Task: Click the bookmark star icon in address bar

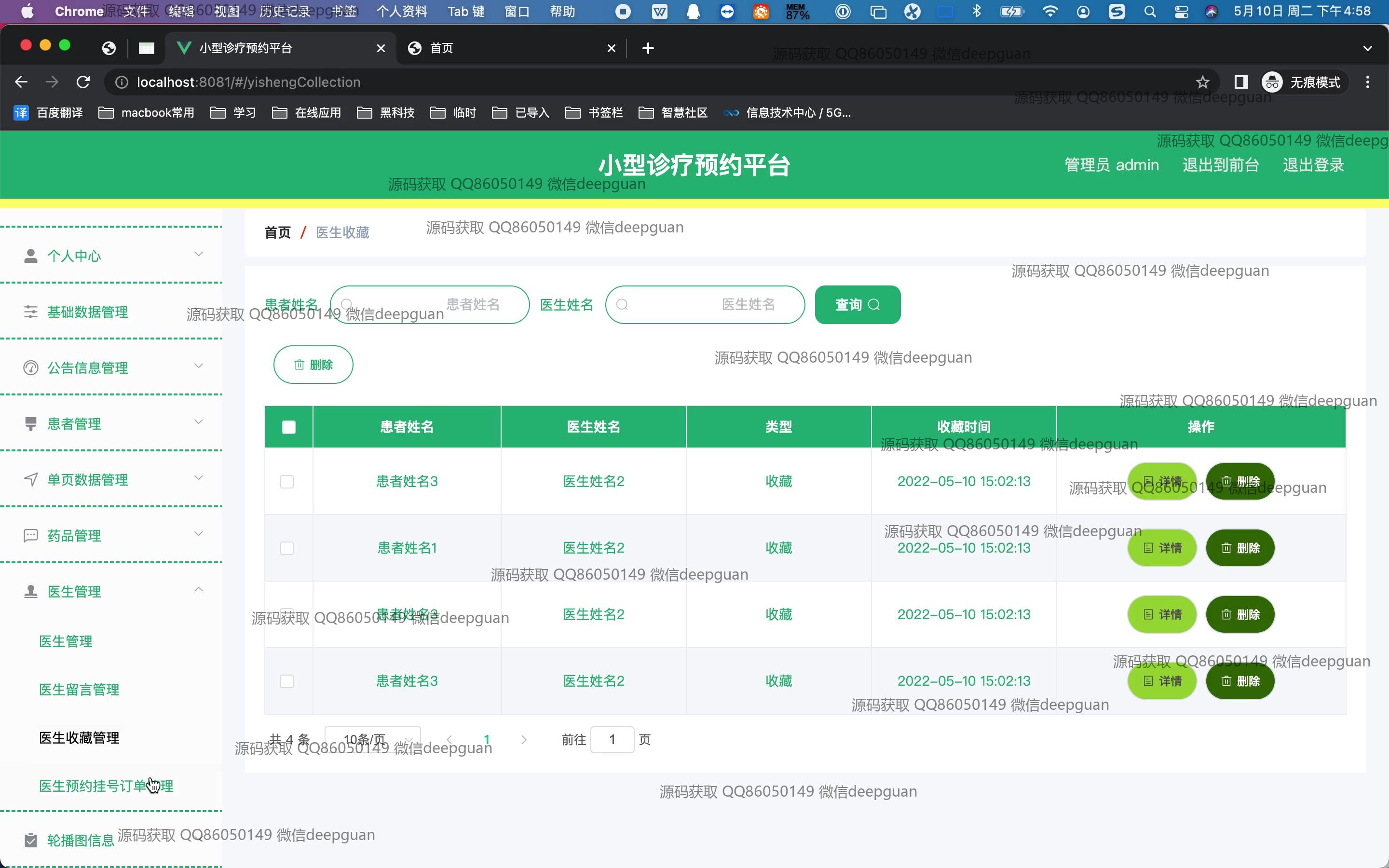Action: pos(1202,82)
